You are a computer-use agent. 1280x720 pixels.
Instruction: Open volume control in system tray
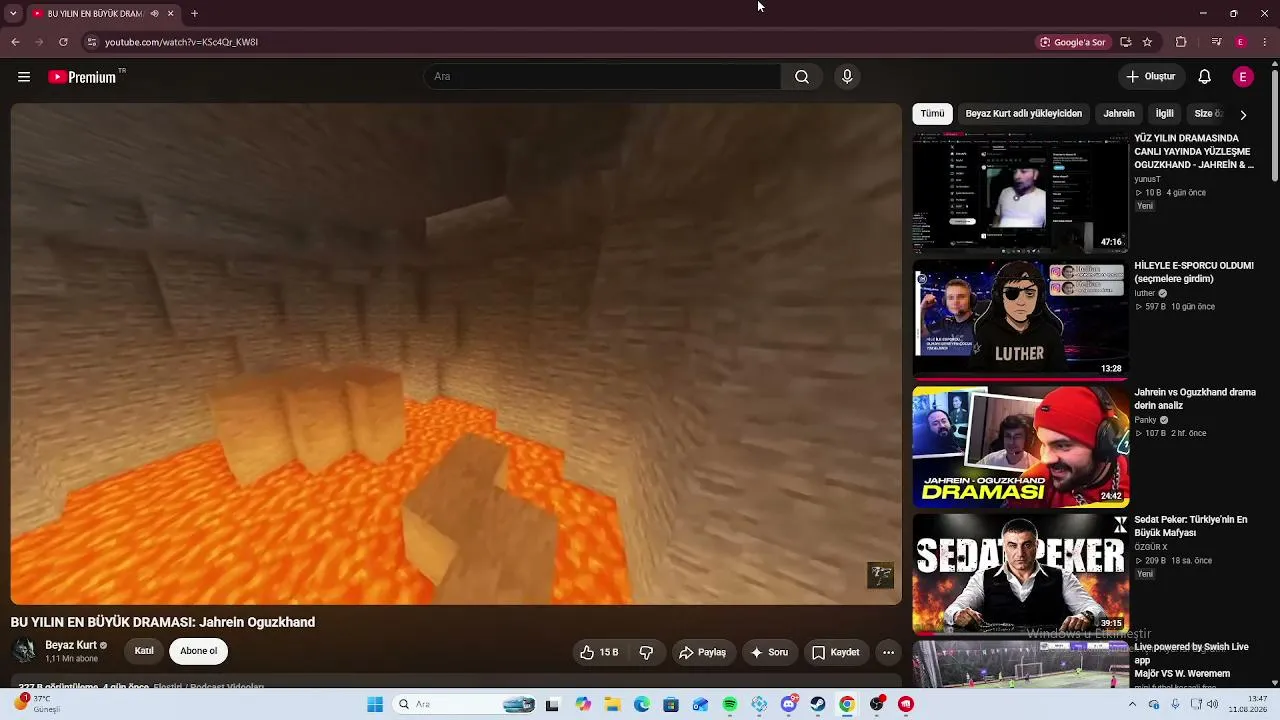pyautogui.click(x=1212, y=704)
